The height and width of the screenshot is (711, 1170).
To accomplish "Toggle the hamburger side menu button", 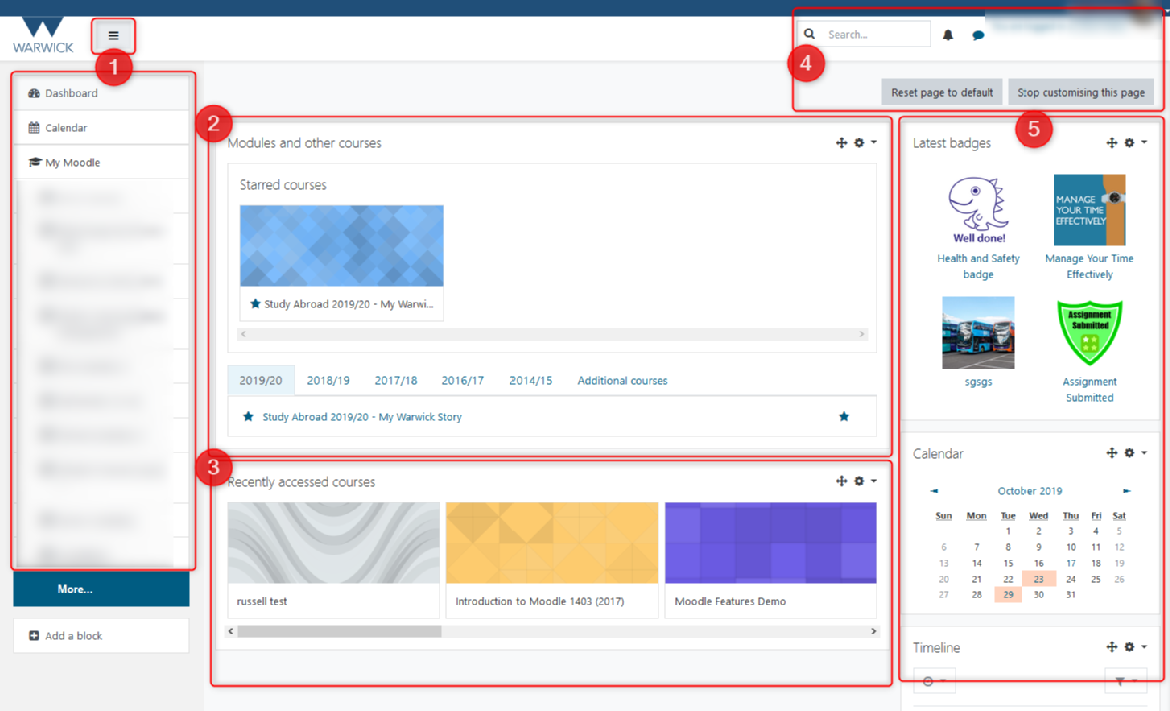I will [113, 36].
